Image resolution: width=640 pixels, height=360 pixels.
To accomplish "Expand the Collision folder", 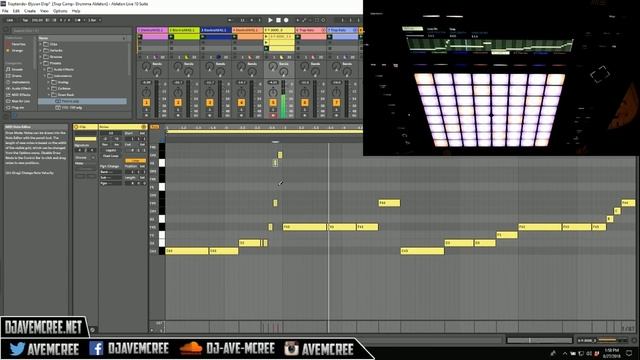I will pos(49,88).
